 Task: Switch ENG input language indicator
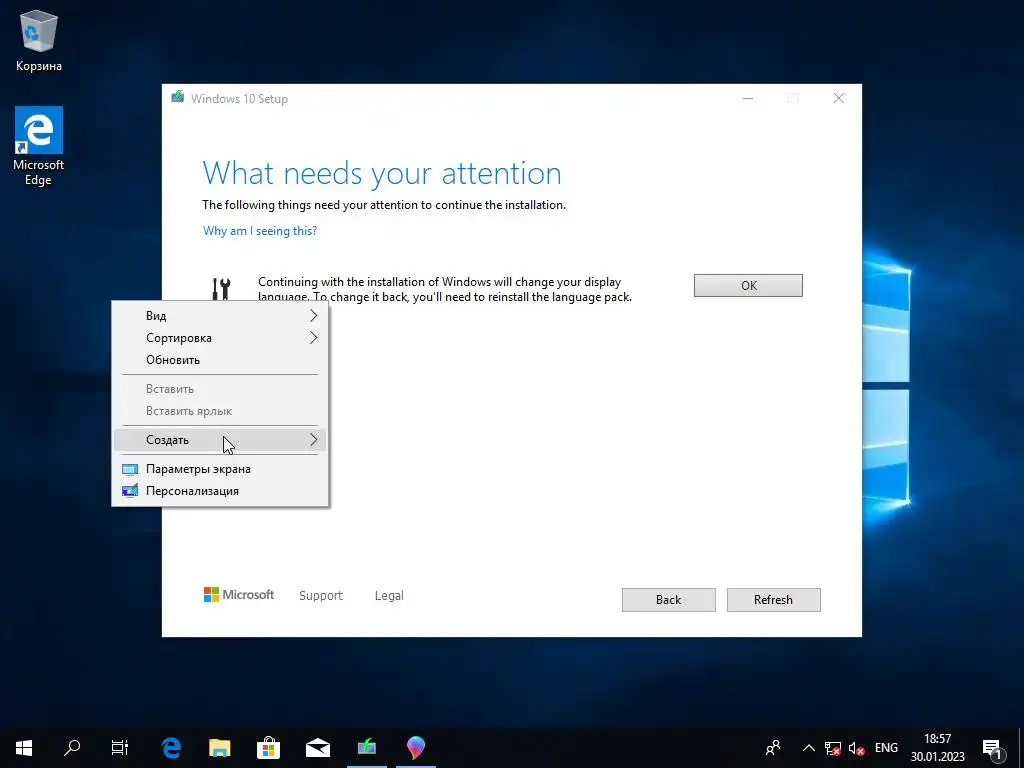point(886,748)
